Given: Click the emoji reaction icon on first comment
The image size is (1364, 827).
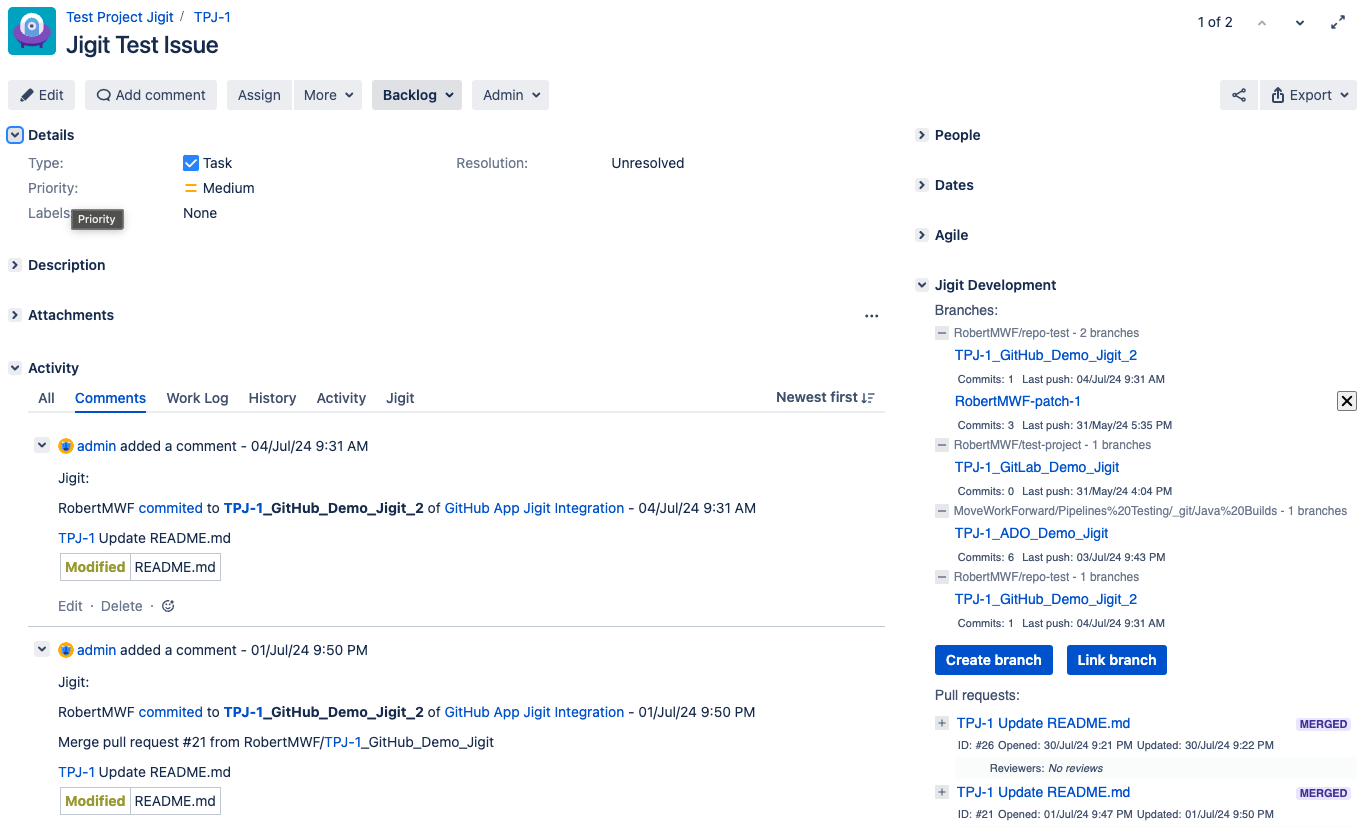Looking at the screenshot, I should [168, 606].
